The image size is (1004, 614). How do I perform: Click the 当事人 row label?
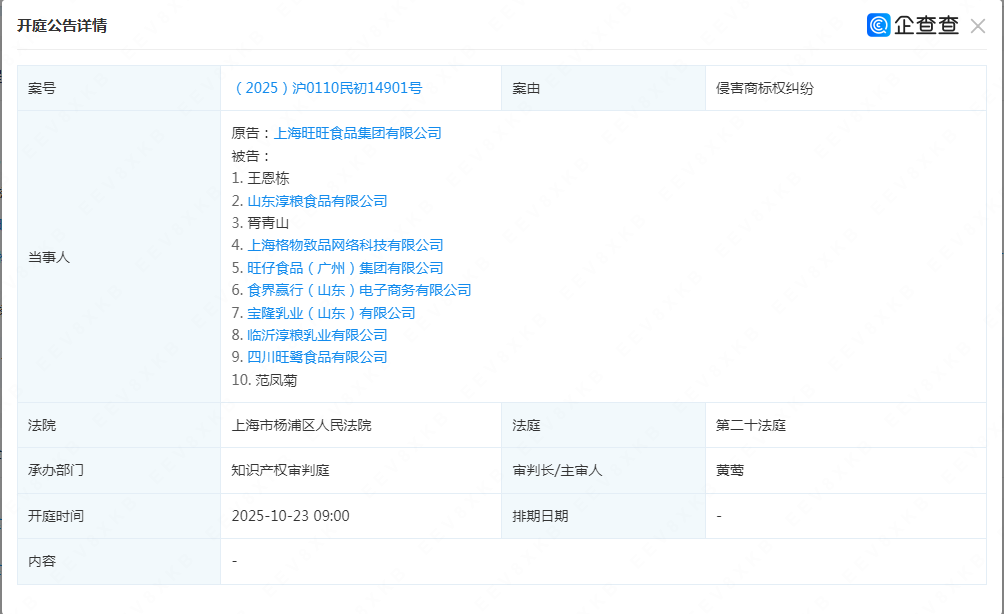(x=49, y=257)
